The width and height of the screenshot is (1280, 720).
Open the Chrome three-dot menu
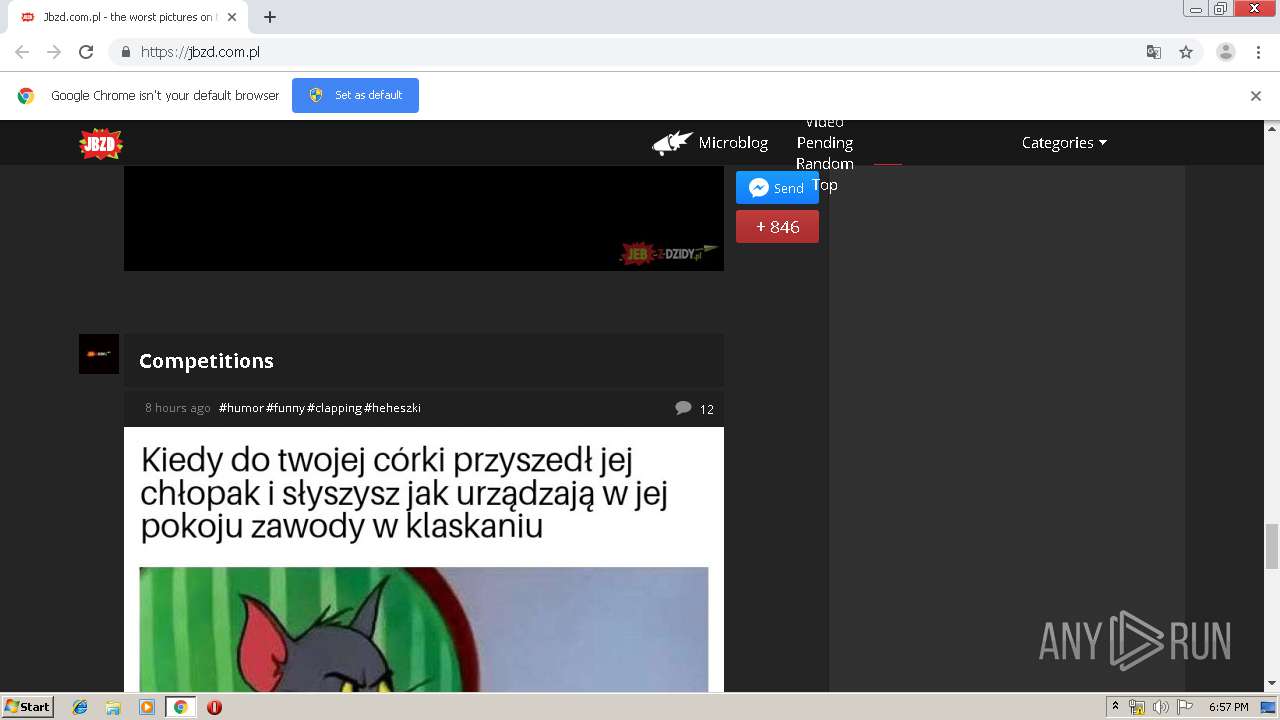coord(1258,52)
